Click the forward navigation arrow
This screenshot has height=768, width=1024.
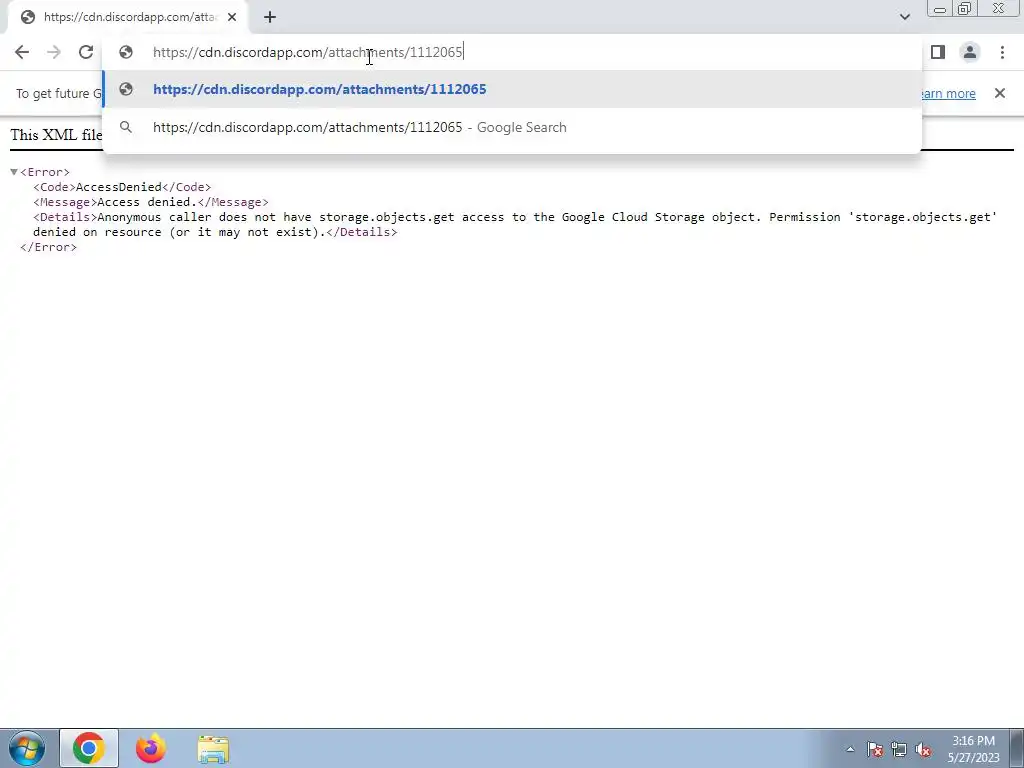click(x=54, y=52)
